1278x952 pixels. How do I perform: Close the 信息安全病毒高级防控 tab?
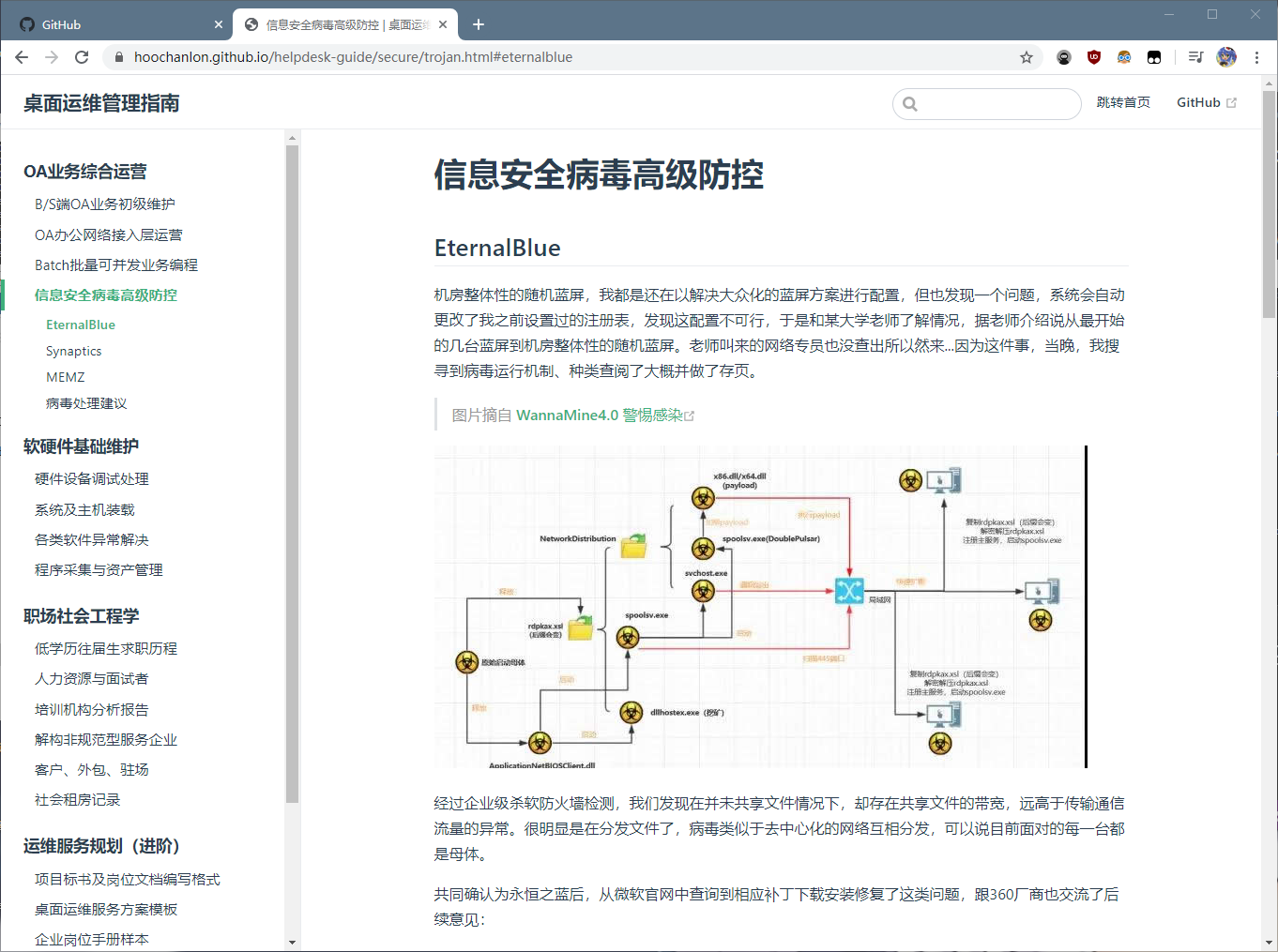(x=444, y=24)
